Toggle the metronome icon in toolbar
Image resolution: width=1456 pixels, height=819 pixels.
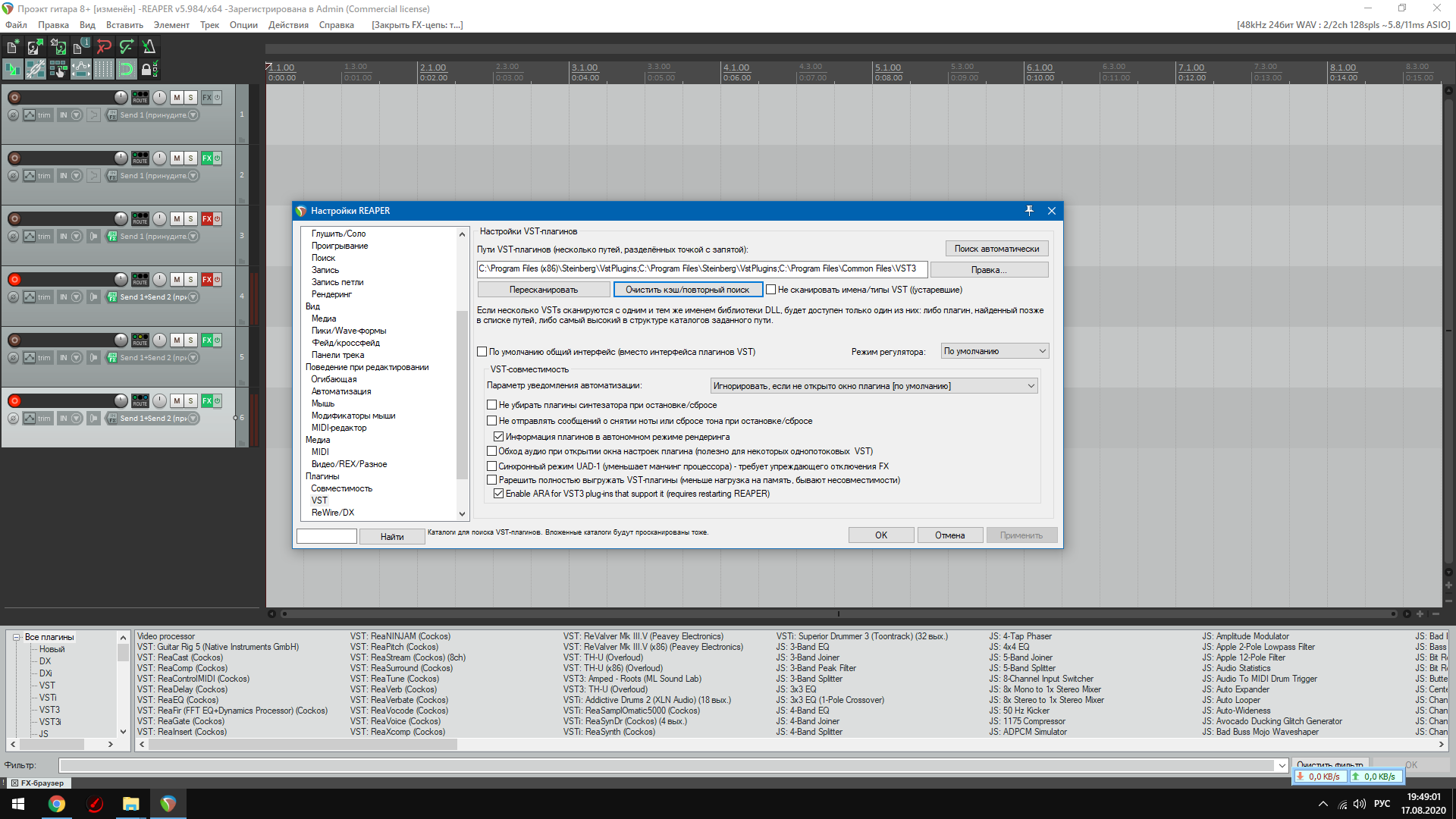pos(149,47)
